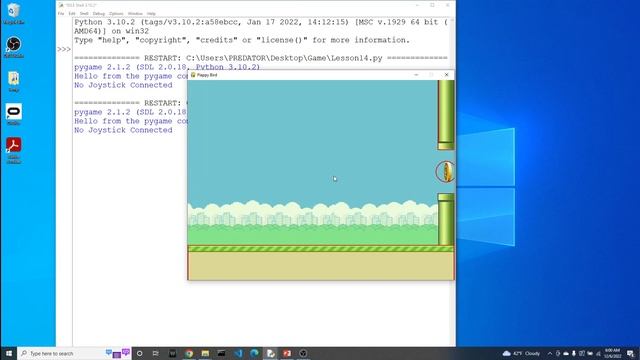Open the Help menu in IDLE Shell
This screenshot has width=640, height=360.
(x=151, y=13)
